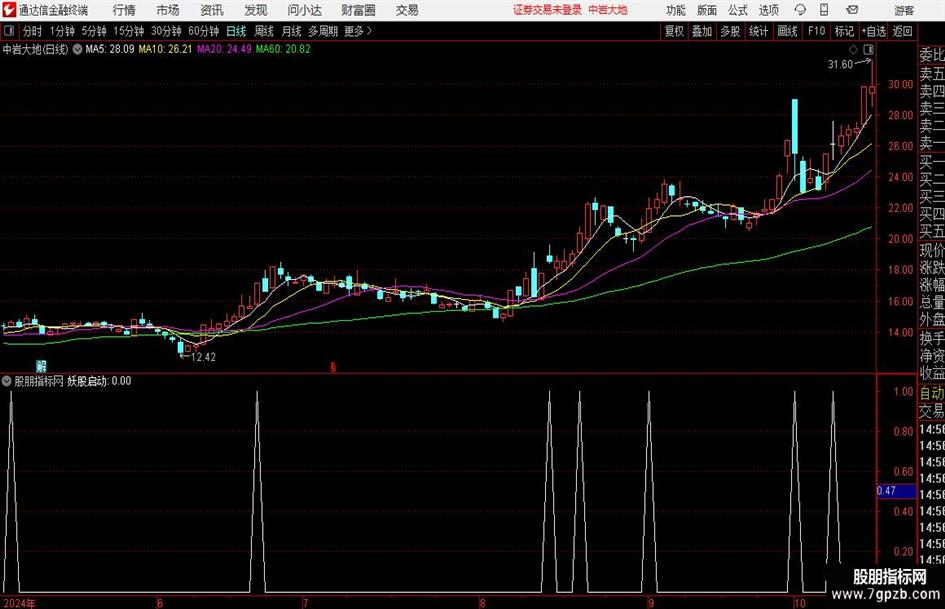Click the 妖股启动: 0.00 indicator value
The height and width of the screenshot is (609, 945).
[99, 381]
